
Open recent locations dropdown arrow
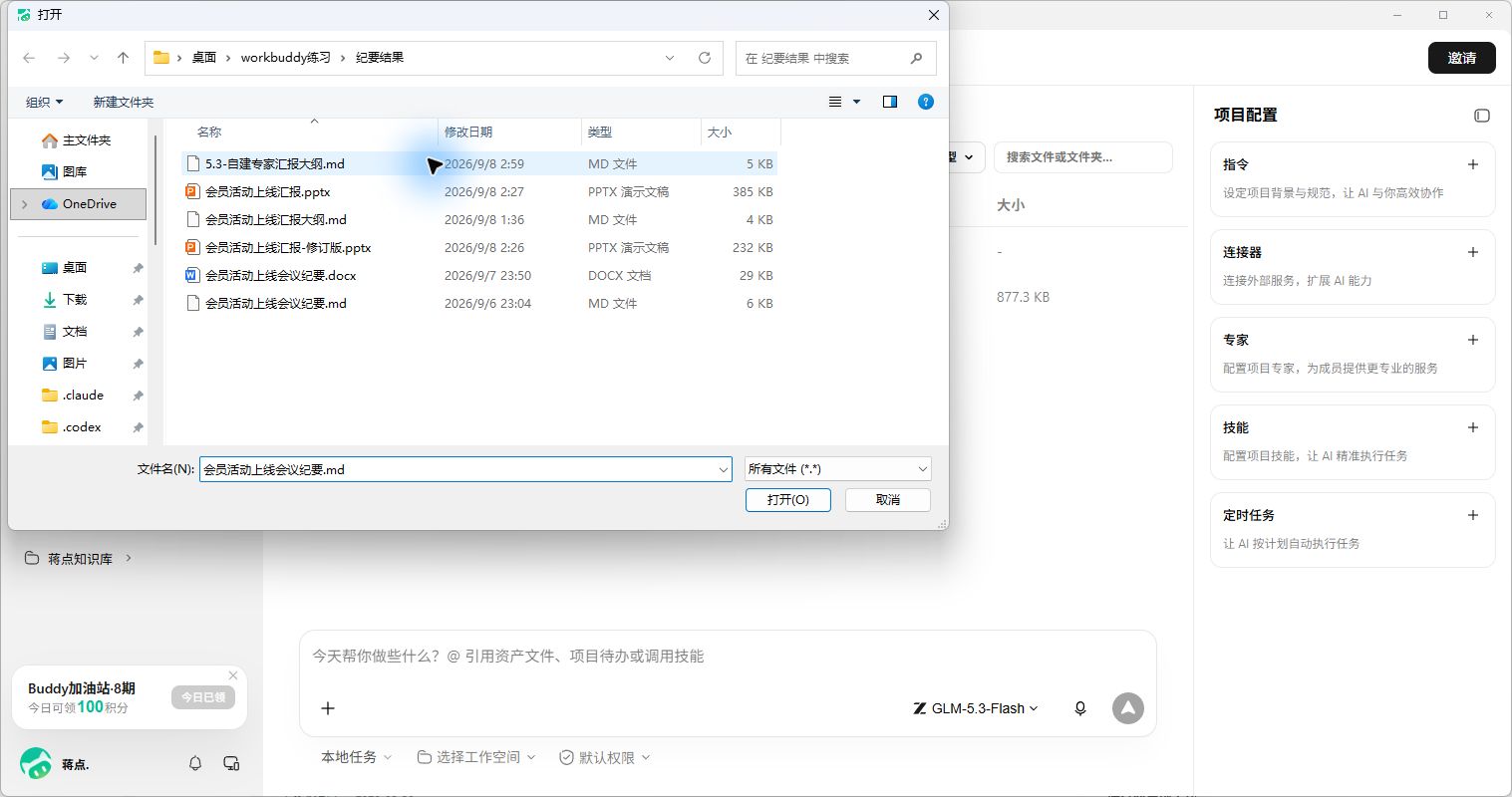[94, 58]
